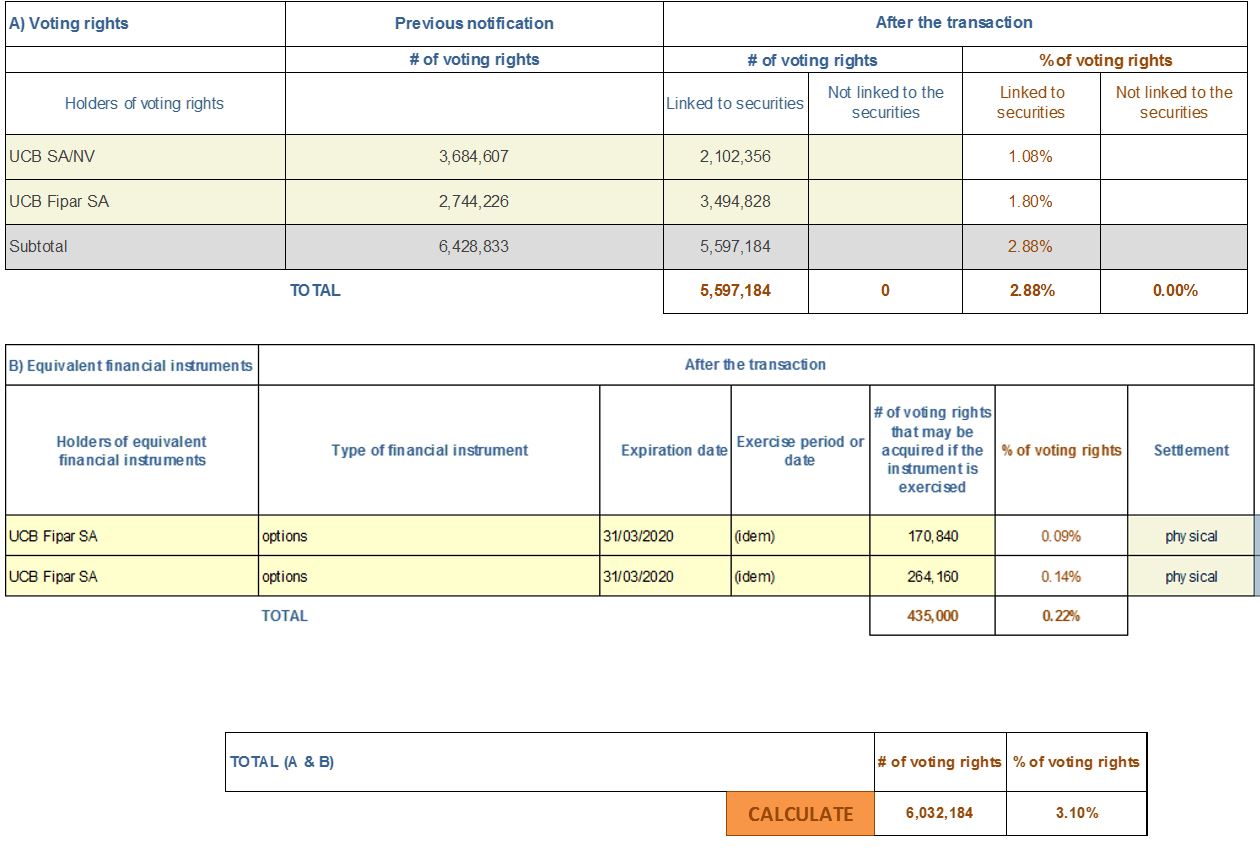Click "# of voting rights" header above 6,032,184
This screenshot has width=1260, height=867.
(939, 762)
